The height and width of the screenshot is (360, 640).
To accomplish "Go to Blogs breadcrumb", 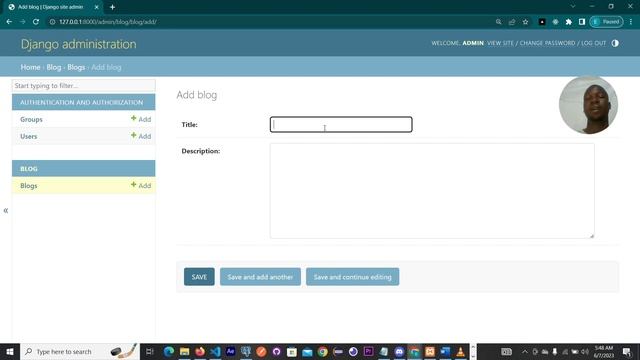I will [x=76, y=67].
